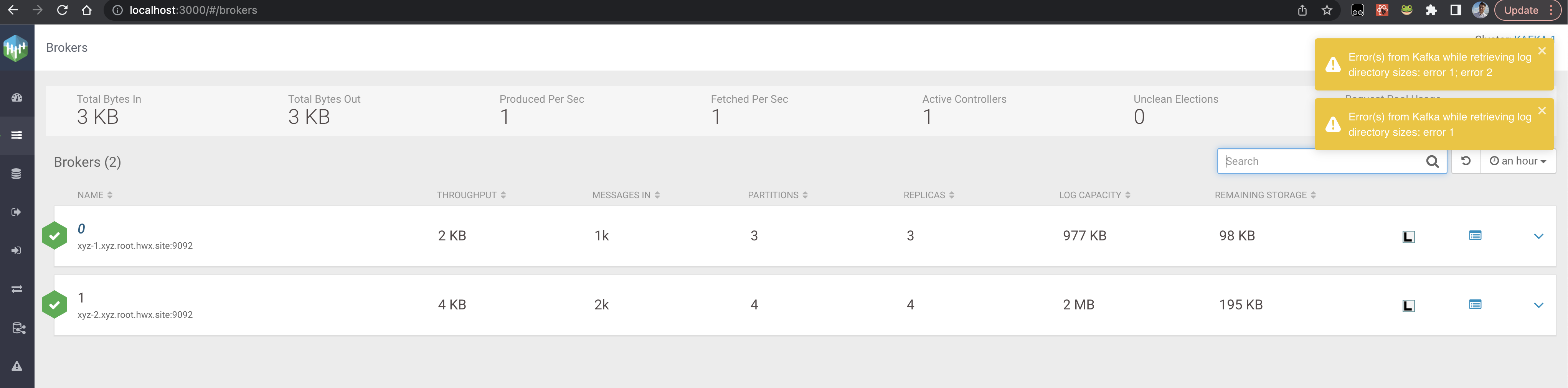Open the broker 0 name link
The image size is (1568, 388).
(81, 229)
